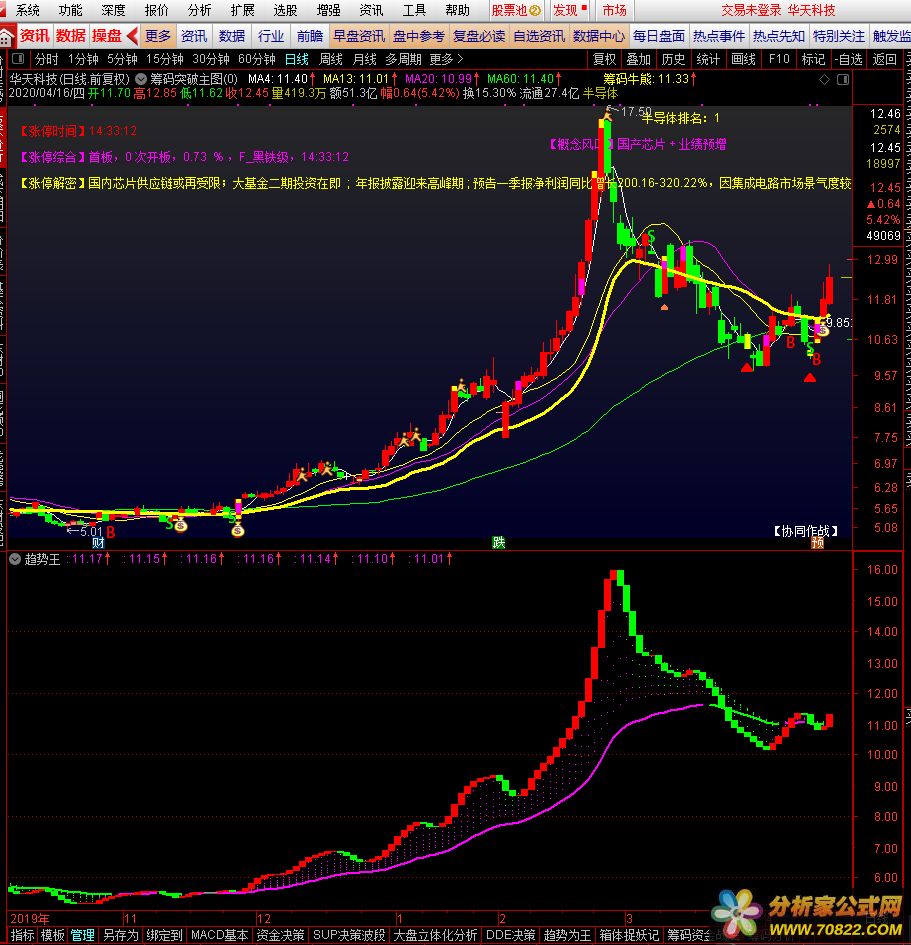Click the panel toggle icon beside the diamond

point(843,80)
